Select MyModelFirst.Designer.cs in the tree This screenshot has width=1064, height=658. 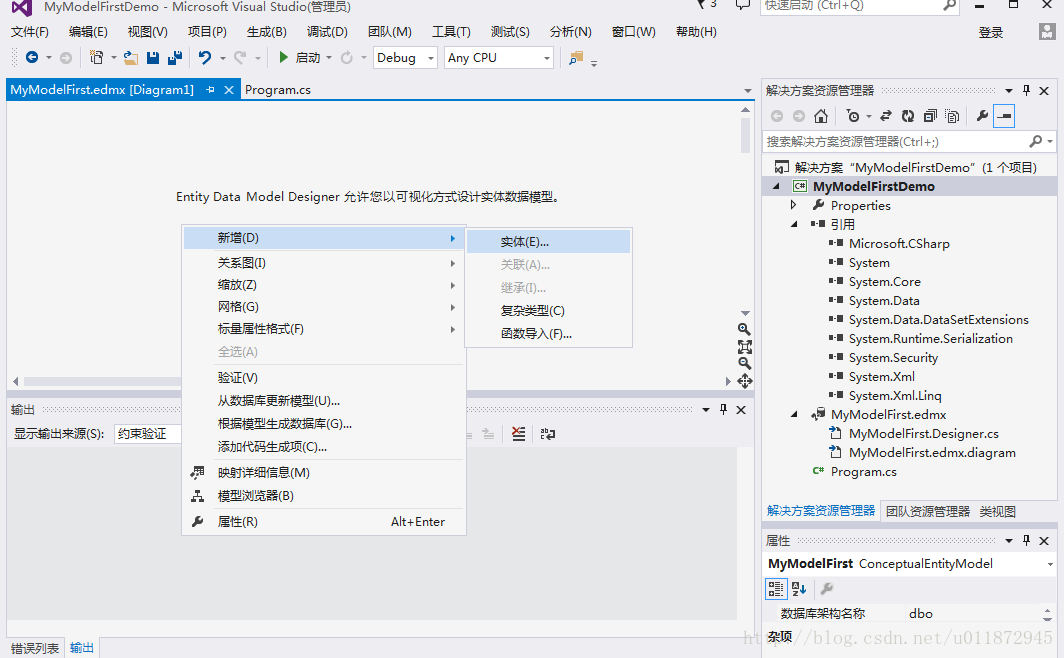click(x=924, y=433)
